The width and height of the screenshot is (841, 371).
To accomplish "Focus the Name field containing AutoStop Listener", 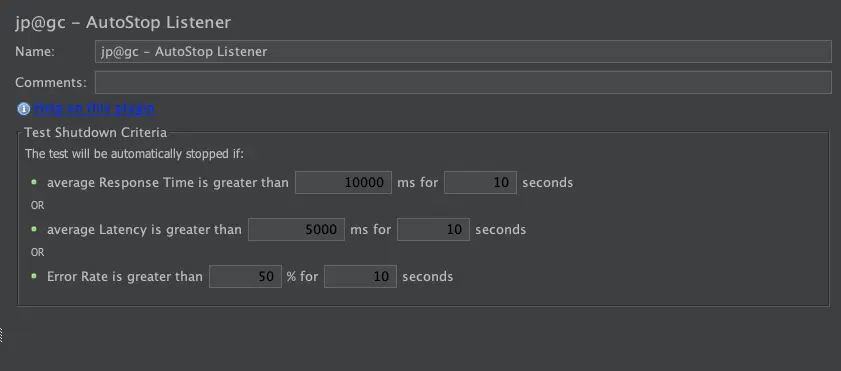I will (x=463, y=51).
